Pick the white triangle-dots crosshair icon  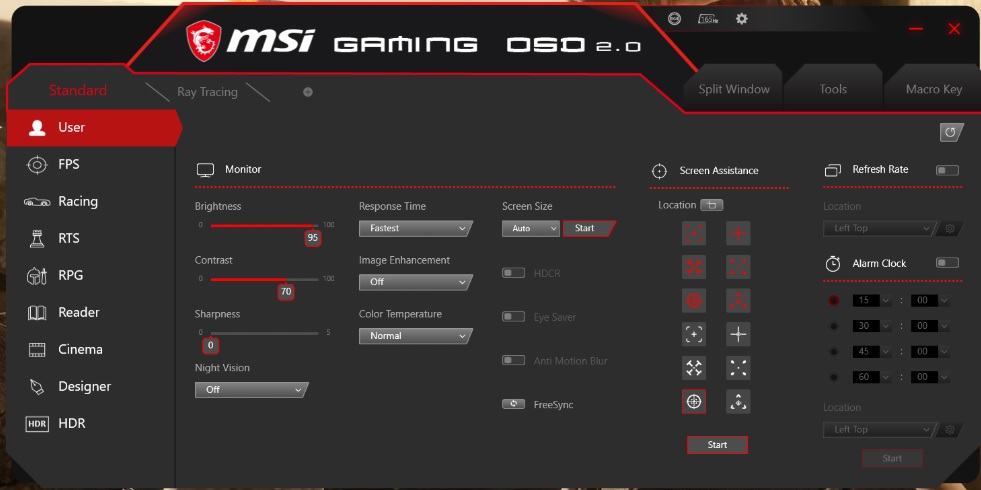pyautogui.click(x=738, y=402)
